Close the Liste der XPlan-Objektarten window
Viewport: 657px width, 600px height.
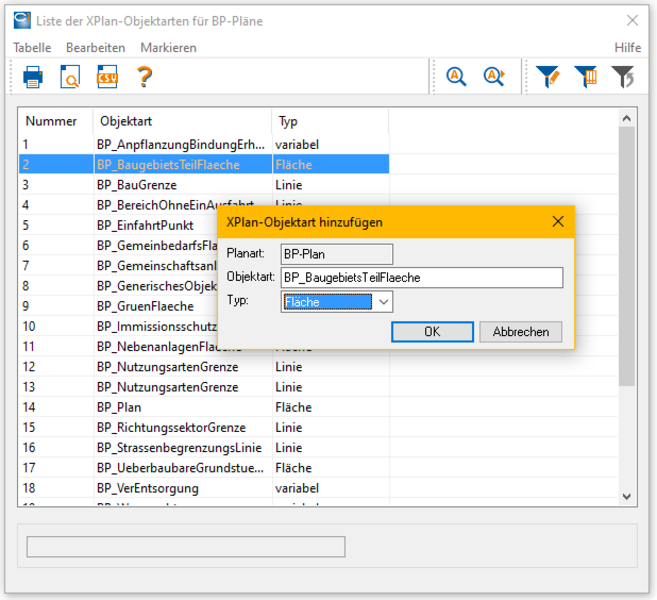[632, 20]
